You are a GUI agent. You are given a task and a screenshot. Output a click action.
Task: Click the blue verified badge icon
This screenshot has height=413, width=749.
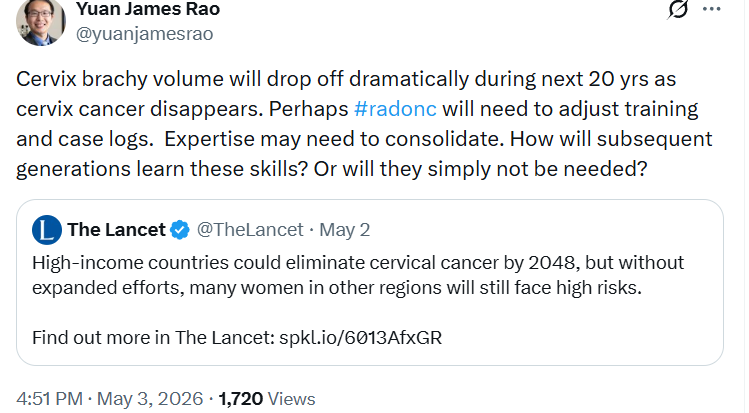click(x=180, y=230)
